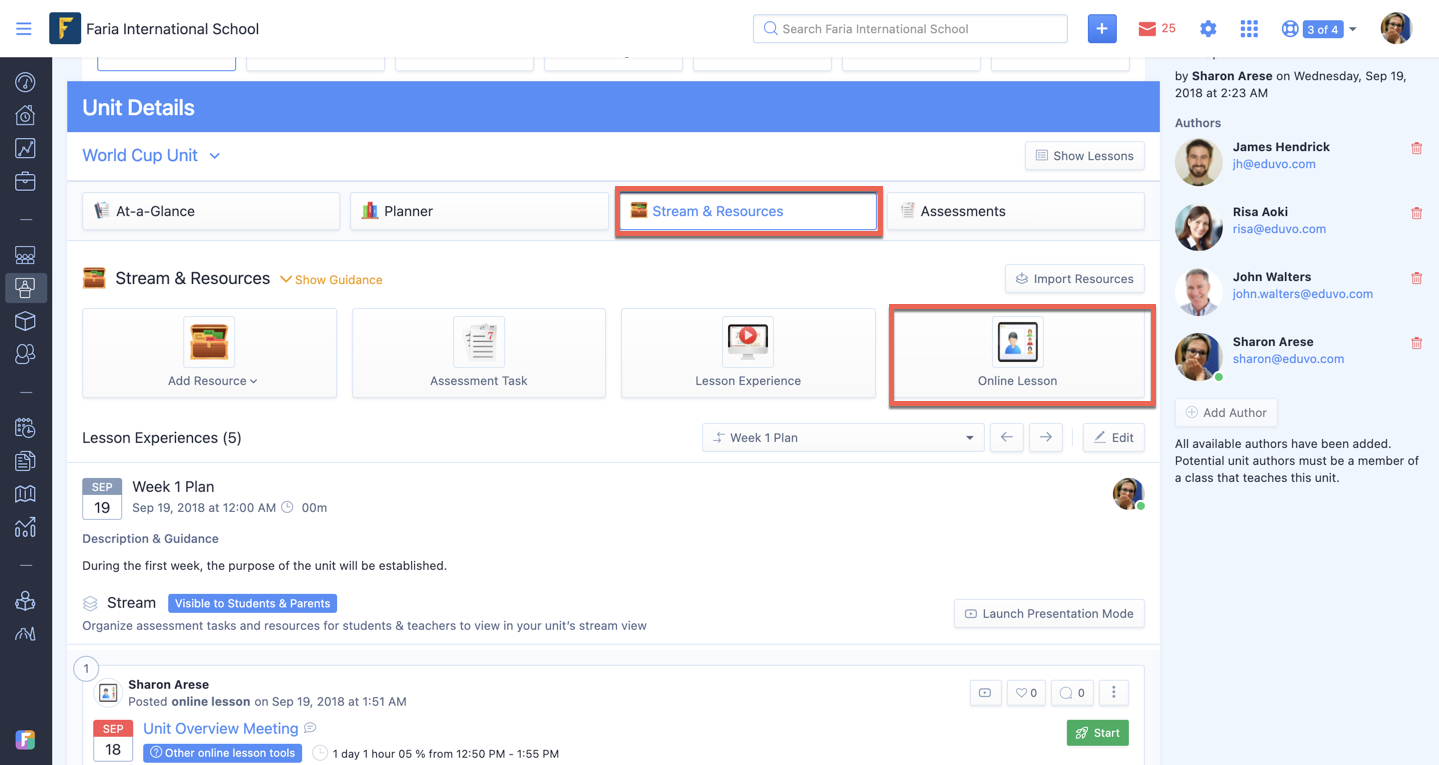Click the risa@eduvo.com email link
The height and width of the screenshot is (765, 1439).
tap(1279, 229)
